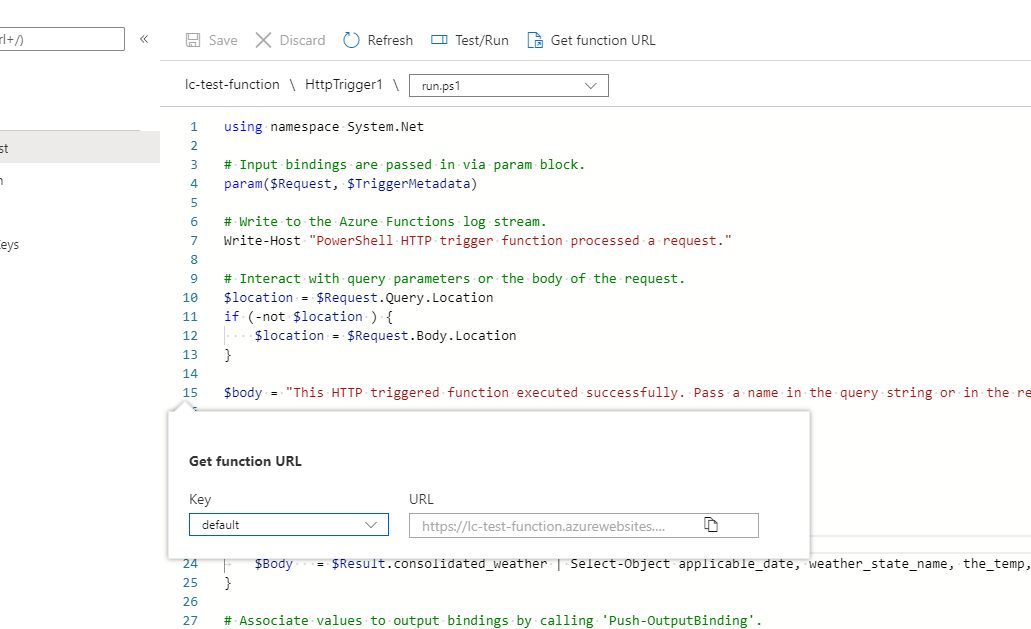Open the run.ps1 file dropdown

(508, 86)
